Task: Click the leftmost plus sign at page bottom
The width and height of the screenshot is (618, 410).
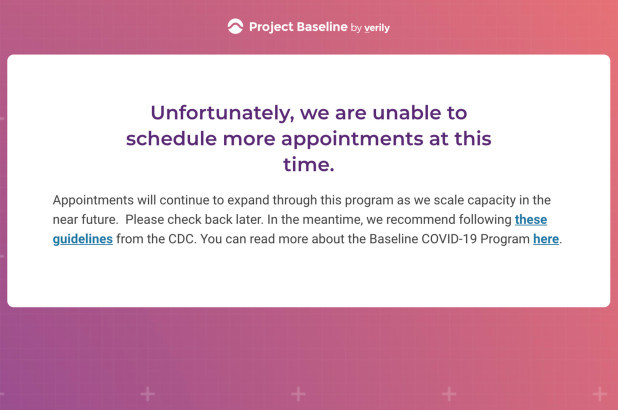Action: pyautogui.click(x=148, y=394)
